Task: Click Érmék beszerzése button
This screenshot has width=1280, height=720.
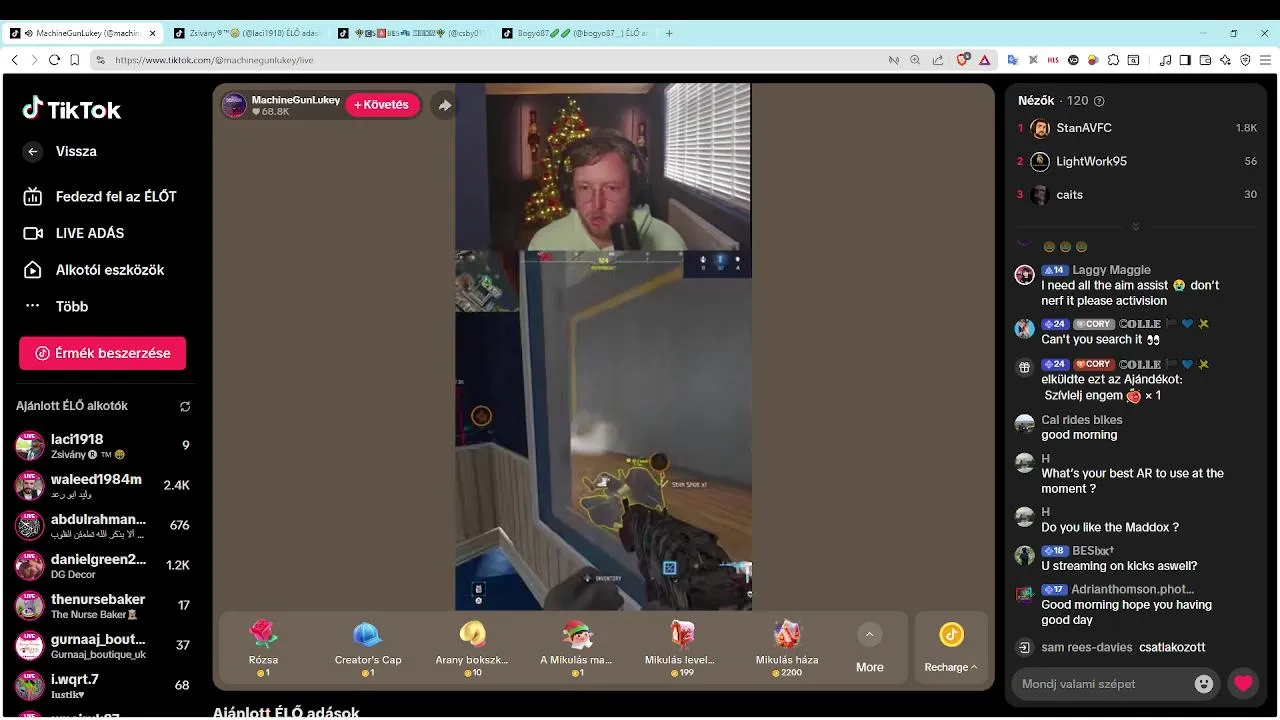Action: coord(102,353)
